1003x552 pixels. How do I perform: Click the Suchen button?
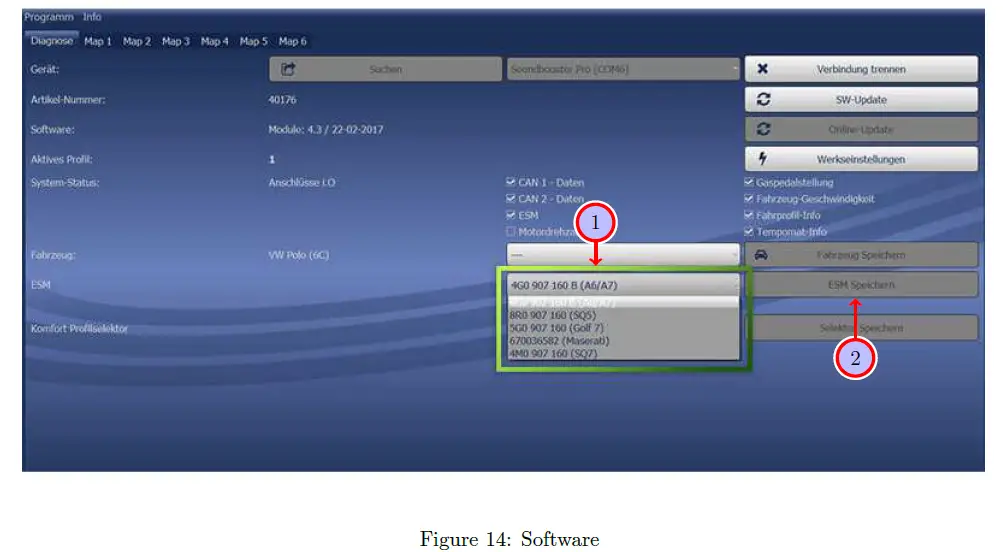click(x=385, y=69)
